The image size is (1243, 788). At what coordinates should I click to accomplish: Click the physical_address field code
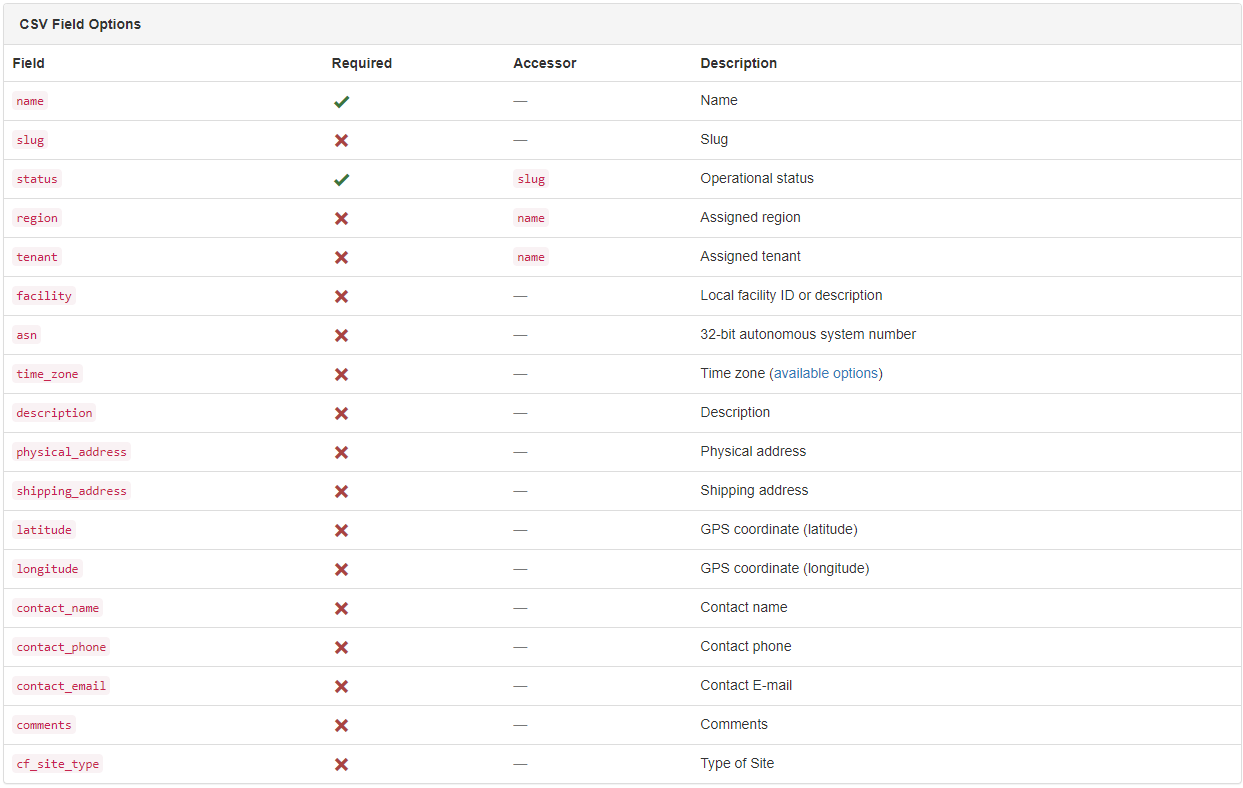coord(71,452)
